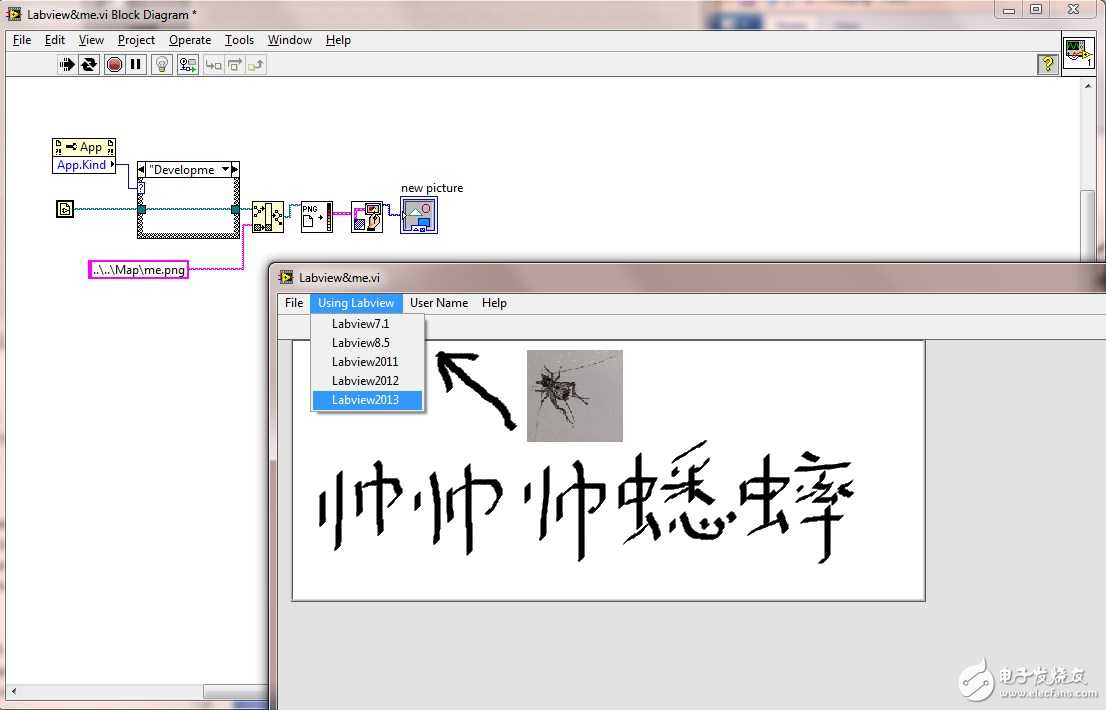Image resolution: width=1106 pixels, height=710 pixels.
Task: Choose Labview2012 from the menu
Action: pos(367,381)
